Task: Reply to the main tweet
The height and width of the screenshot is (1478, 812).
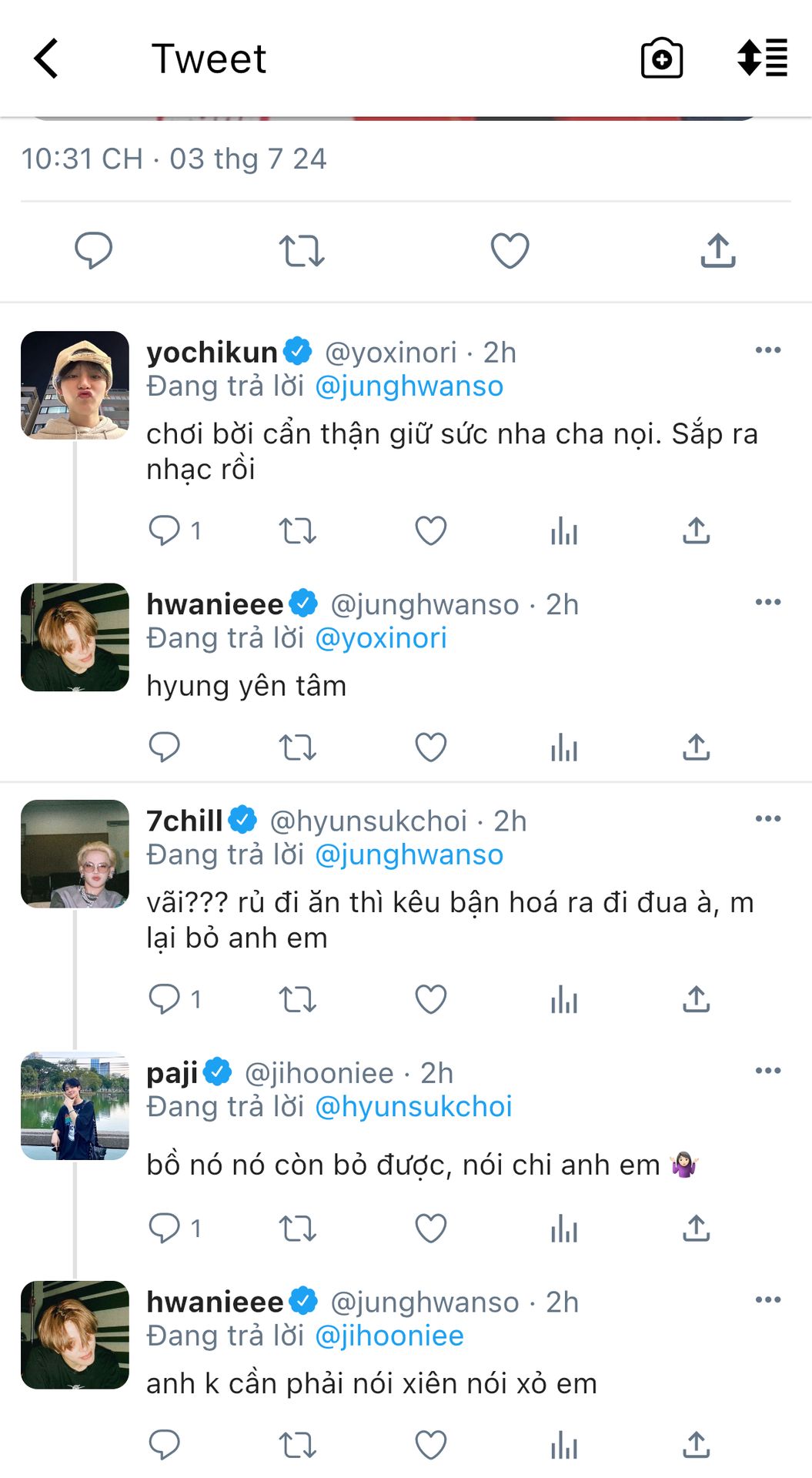Action: tap(93, 250)
